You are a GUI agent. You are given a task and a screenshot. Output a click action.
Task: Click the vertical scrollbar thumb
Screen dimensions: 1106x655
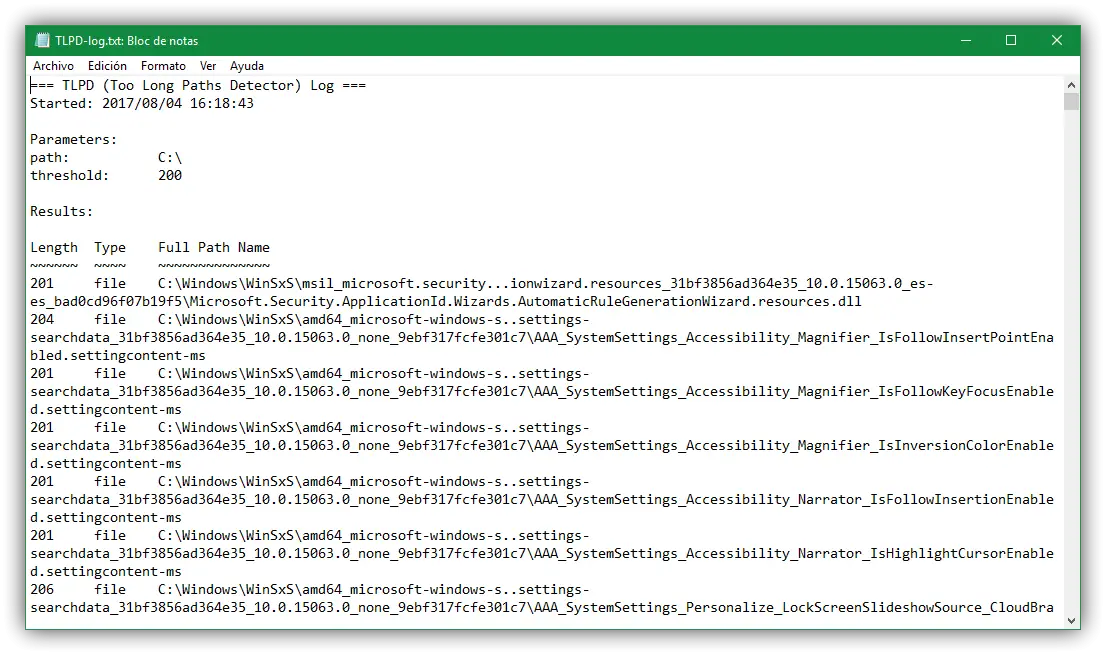pos(1071,101)
